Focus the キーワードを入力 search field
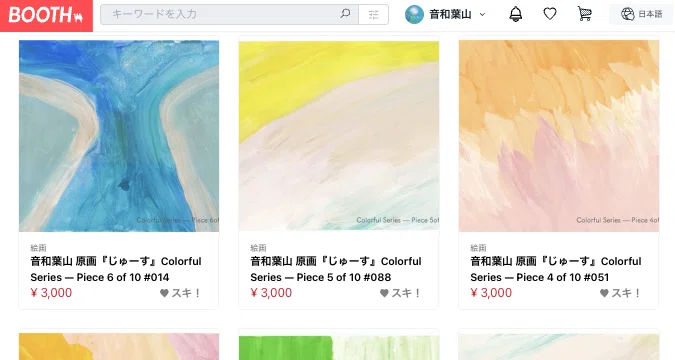The image size is (675, 360). [x=229, y=15]
